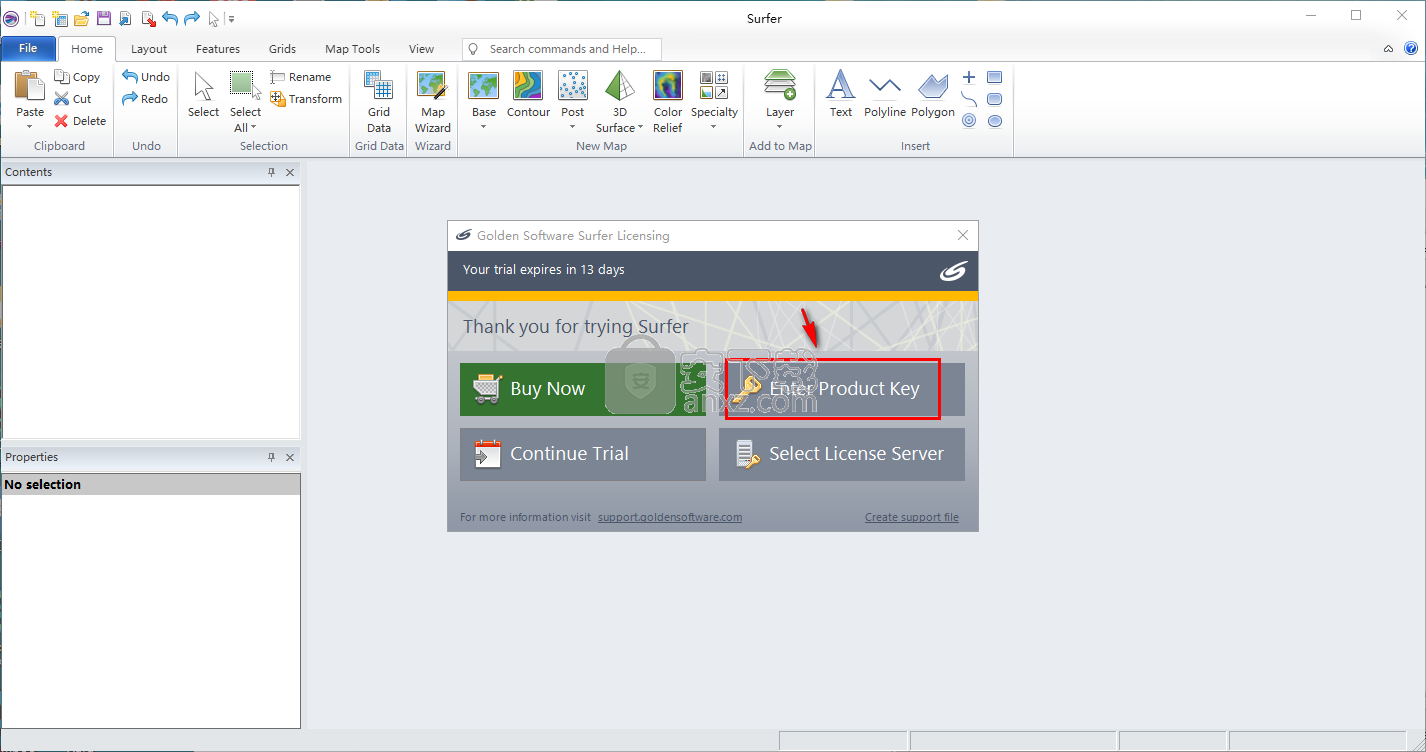
Task: Close the Contents panel
Action: tap(290, 172)
